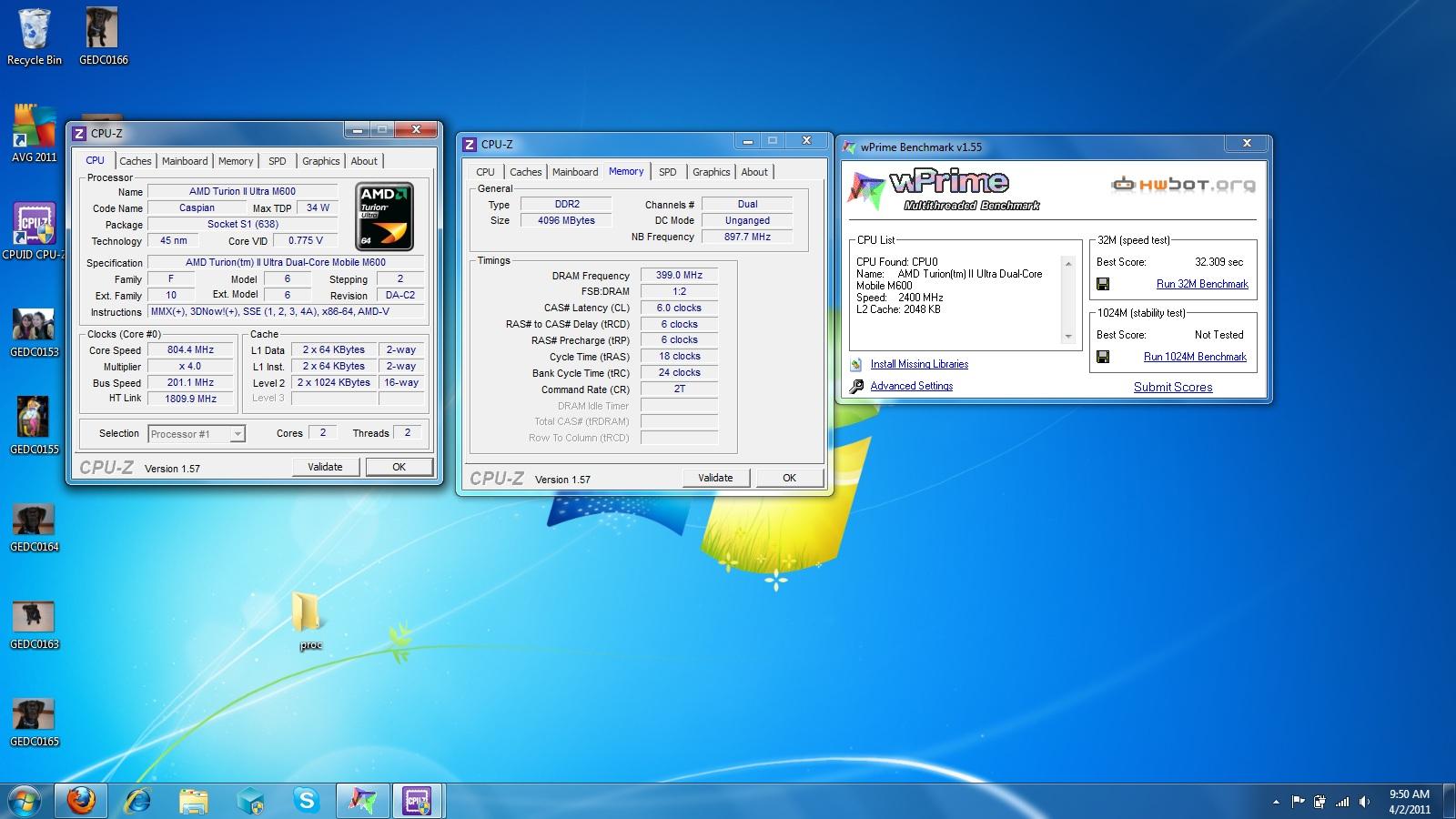Click the Core Speed 804.4 MHz field
The height and width of the screenshot is (819, 1456).
191,349
